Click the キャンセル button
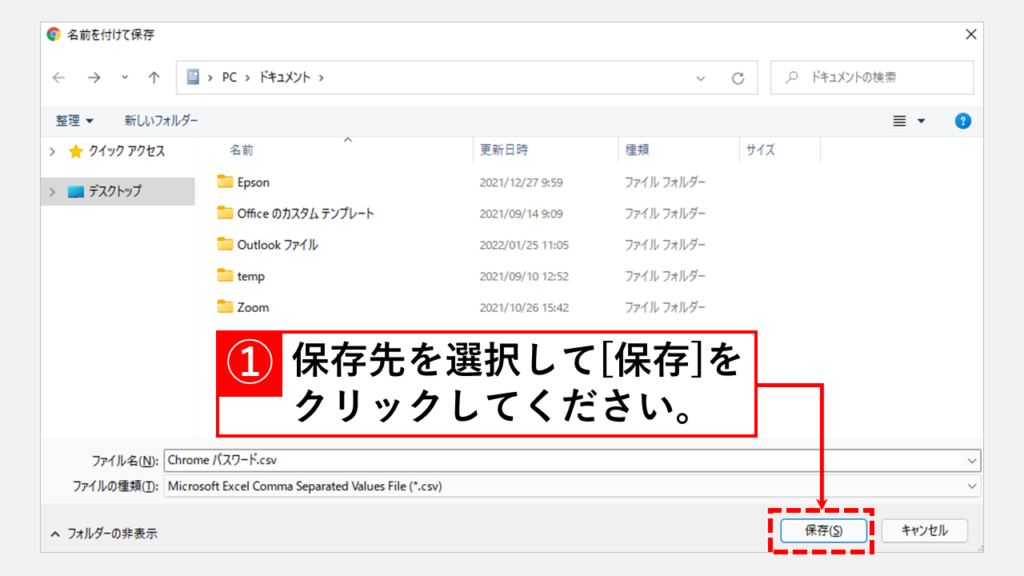 coord(924,531)
